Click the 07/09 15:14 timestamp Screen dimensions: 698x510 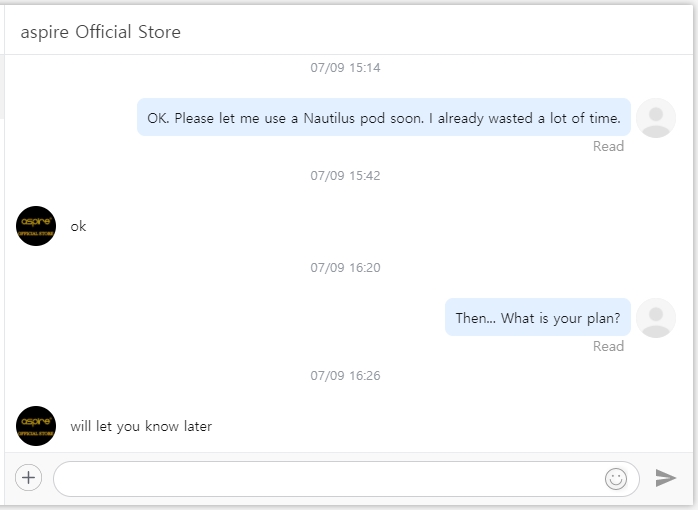pos(345,68)
